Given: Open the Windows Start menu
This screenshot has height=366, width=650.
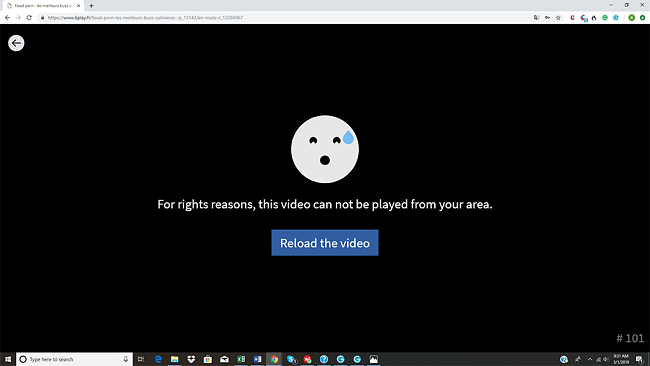Looking at the screenshot, I should pyautogui.click(x=8, y=359).
